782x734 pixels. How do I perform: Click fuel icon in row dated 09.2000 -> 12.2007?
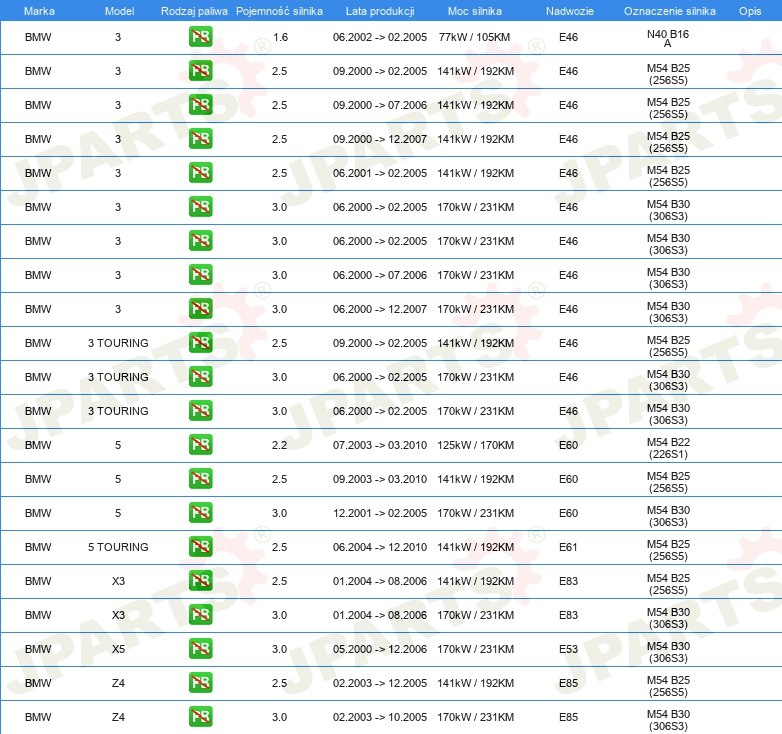tap(200, 139)
